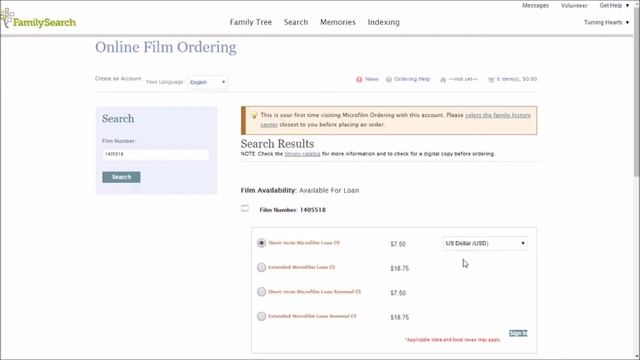Click the $18.75 price for Extended Loan
Image resolution: width=640 pixels, height=360 pixels.
tap(399, 269)
